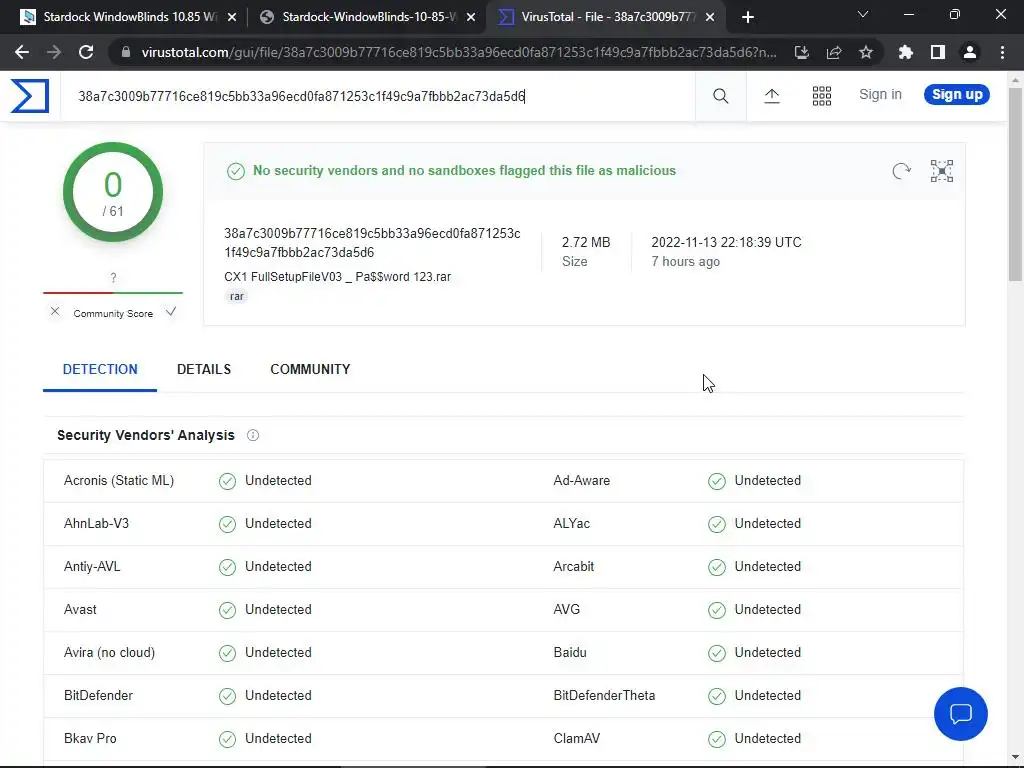Click the file name CX1 FullSetupFileV03 text
Screen dimensions: 1024x768
coord(338,277)
